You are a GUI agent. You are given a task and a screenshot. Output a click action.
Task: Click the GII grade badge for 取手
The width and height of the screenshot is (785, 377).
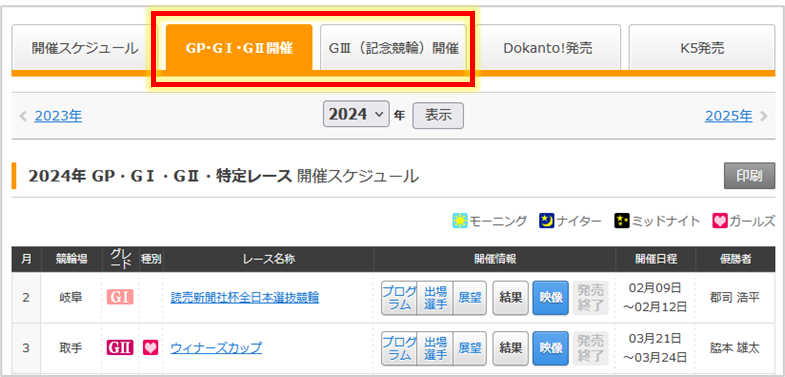click(x=120, y=347)
